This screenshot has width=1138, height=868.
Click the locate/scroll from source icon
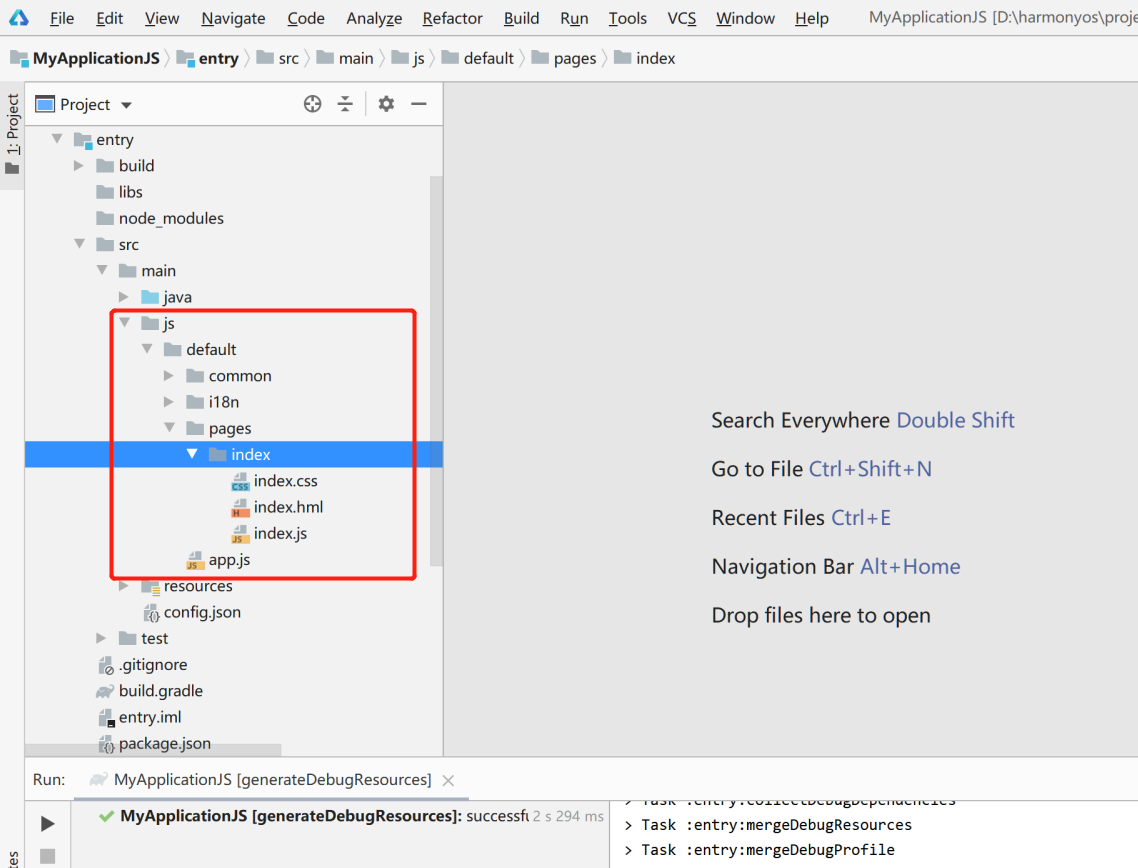point(312,104)
